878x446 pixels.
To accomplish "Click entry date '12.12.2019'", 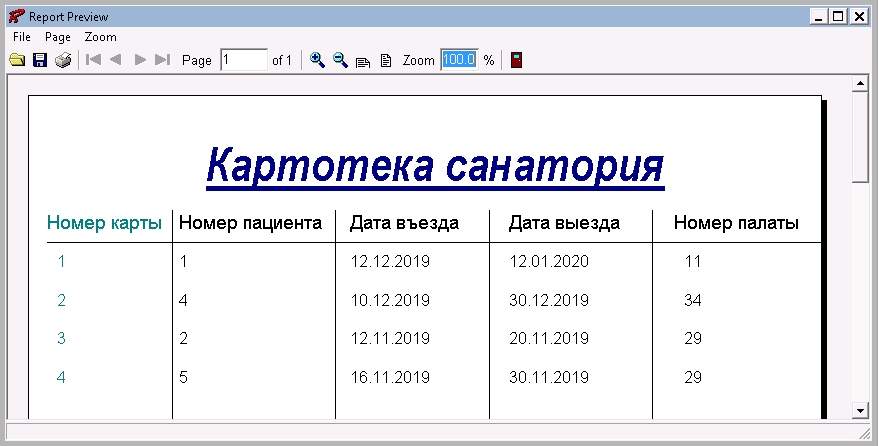I will click(x=390, y=261).
